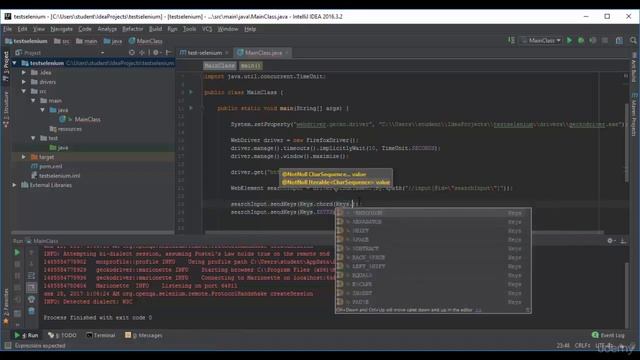Collapse the main folder in the tree
This screenshot has height=360, width=640.
(33, 100)
